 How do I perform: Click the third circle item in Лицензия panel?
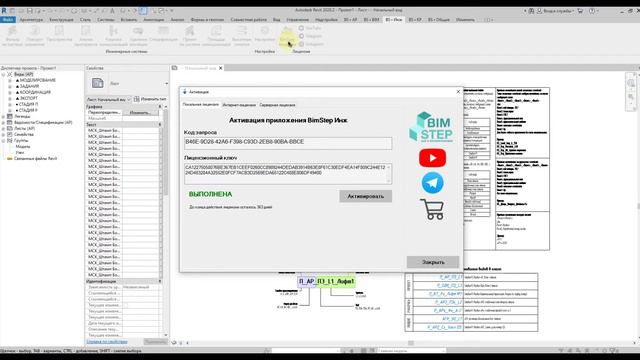(311, 44)
